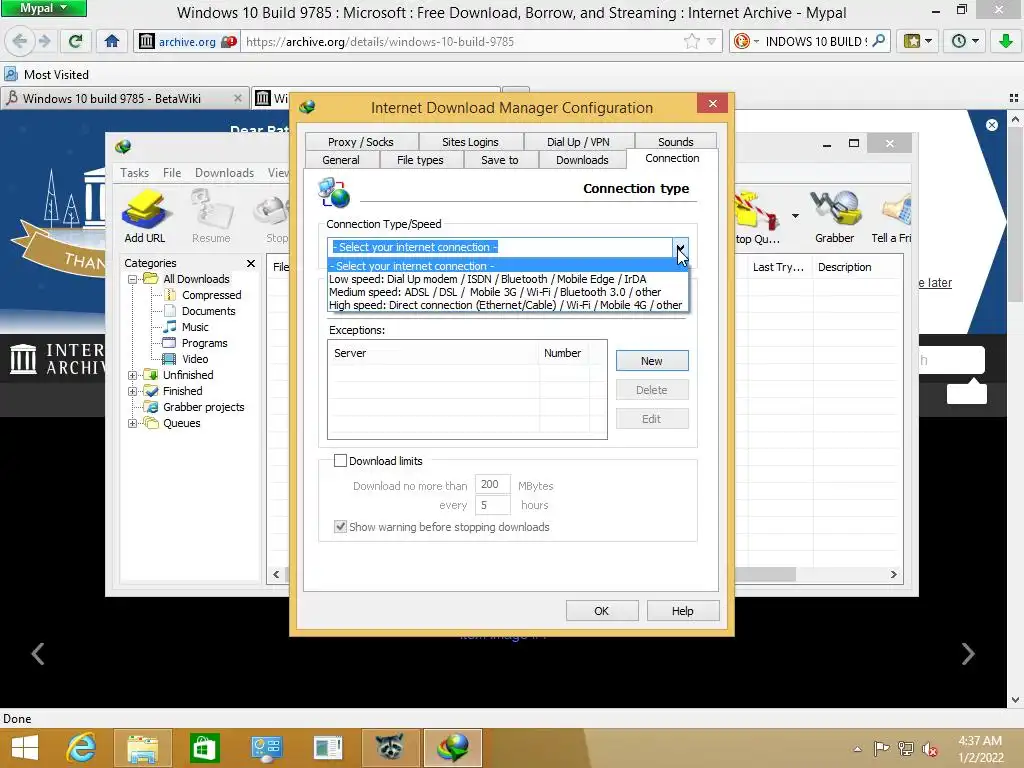The height and width of the screenshot is (768, 1024).
Task: Click the IDM list horizontal scrollbar right arrow
Action: 893,575
